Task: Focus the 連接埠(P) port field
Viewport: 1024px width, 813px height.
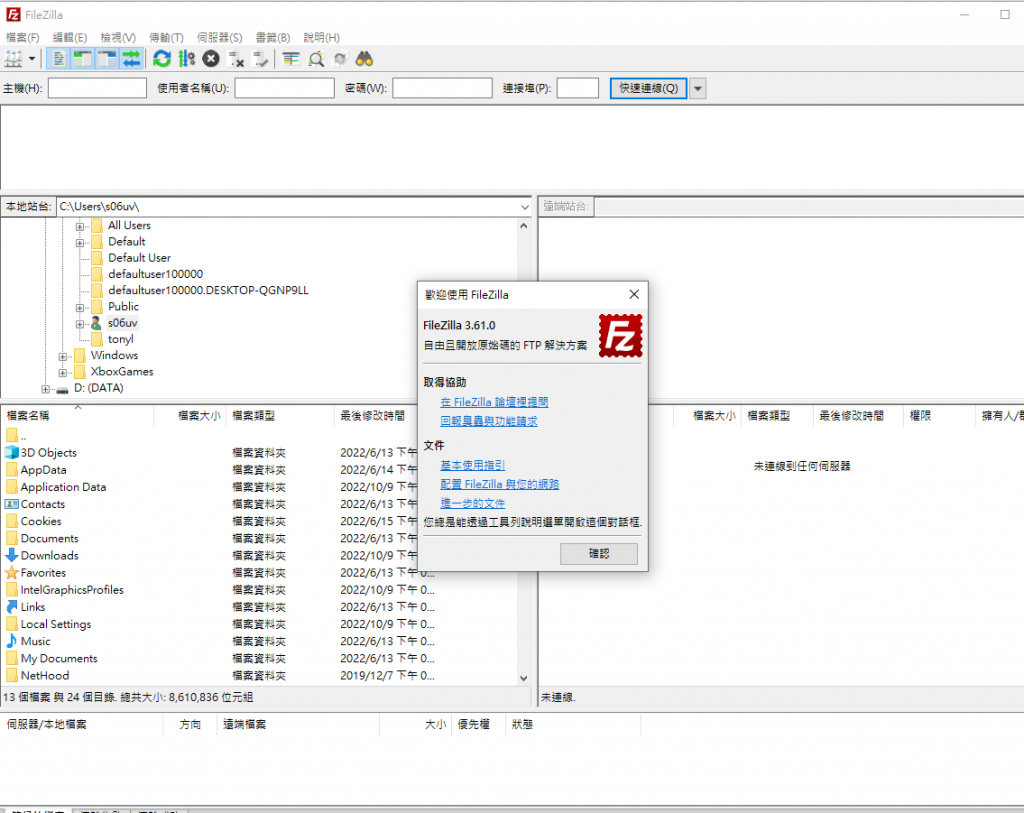Action: click(577, 88)
